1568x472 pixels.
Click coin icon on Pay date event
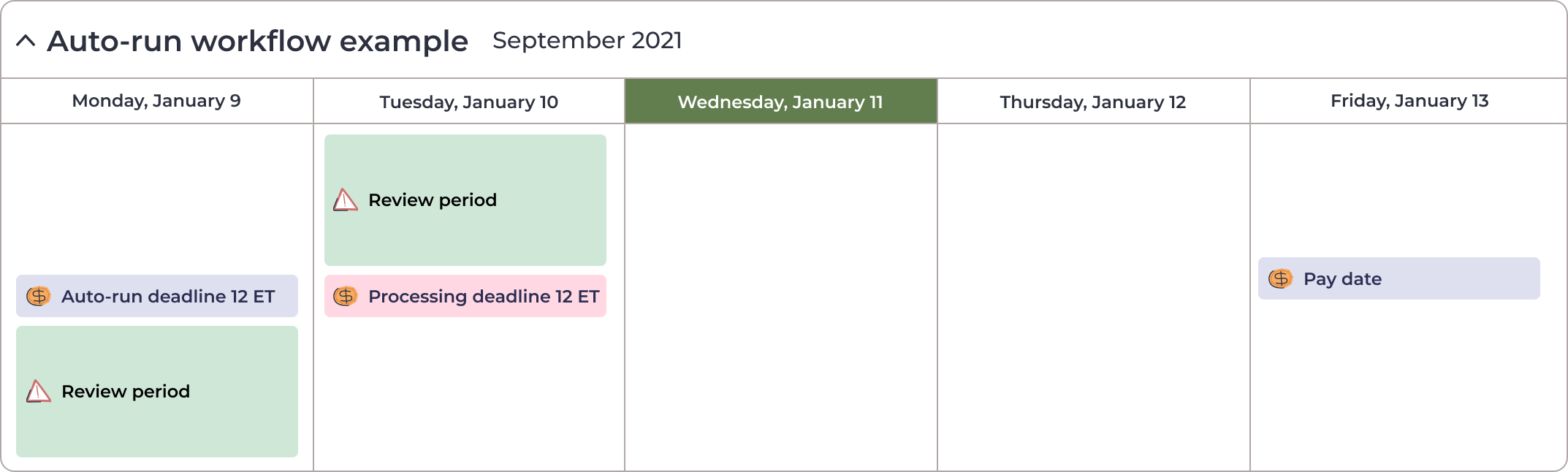(x=1281, y=278)
